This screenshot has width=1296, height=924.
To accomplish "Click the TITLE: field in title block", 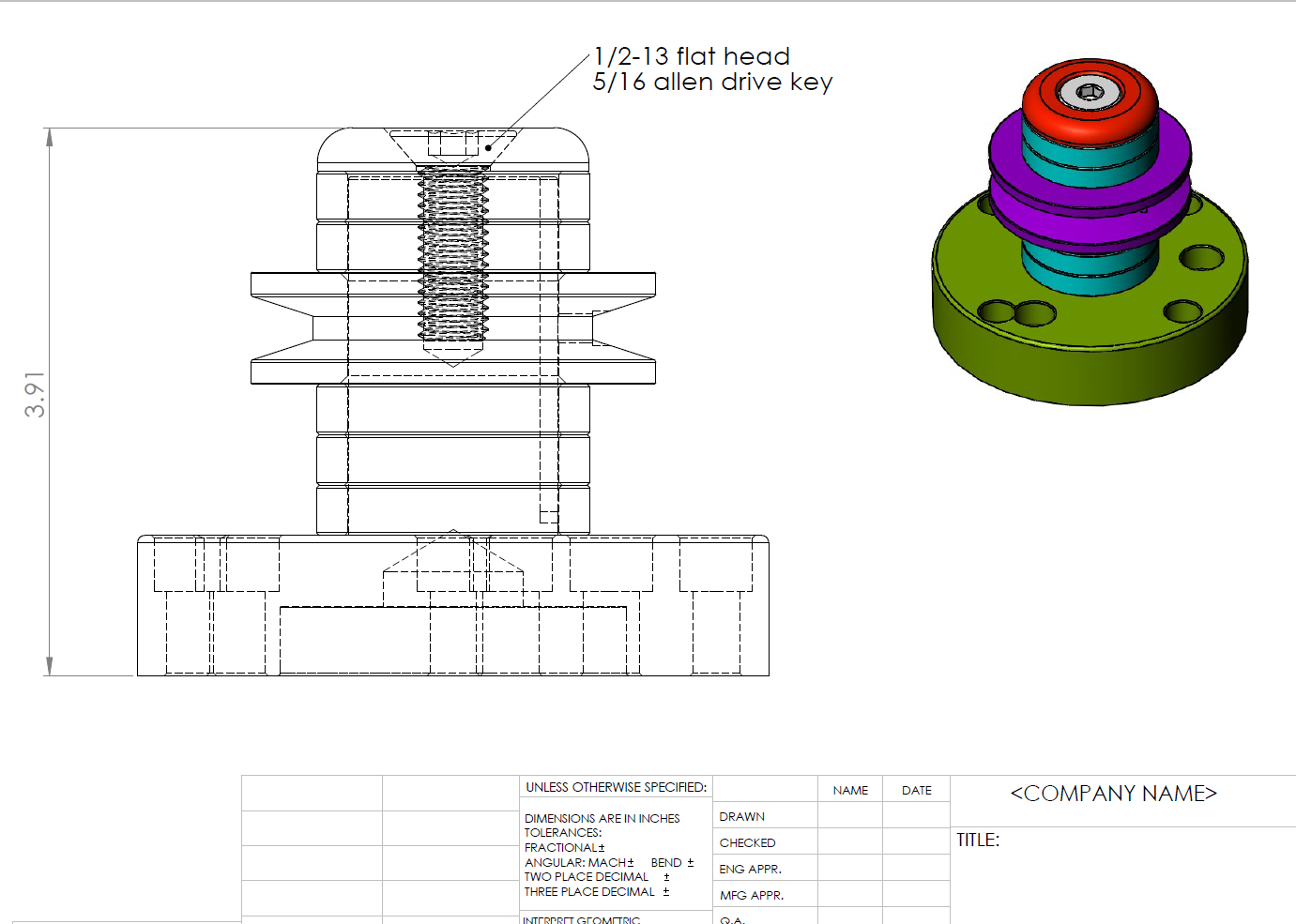I will click(978, 841).
